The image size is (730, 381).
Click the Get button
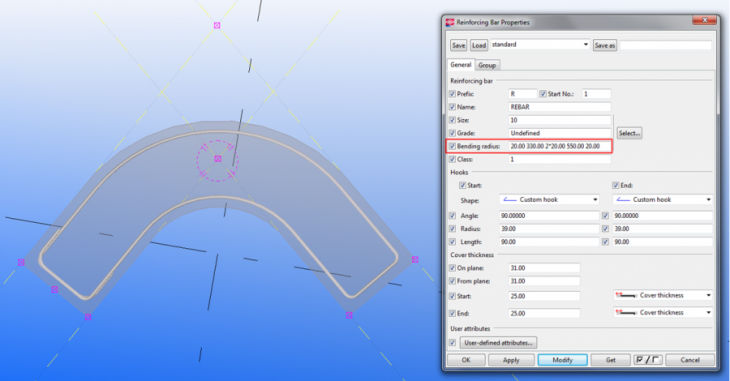pyautogui.click(x=611, y=360)
